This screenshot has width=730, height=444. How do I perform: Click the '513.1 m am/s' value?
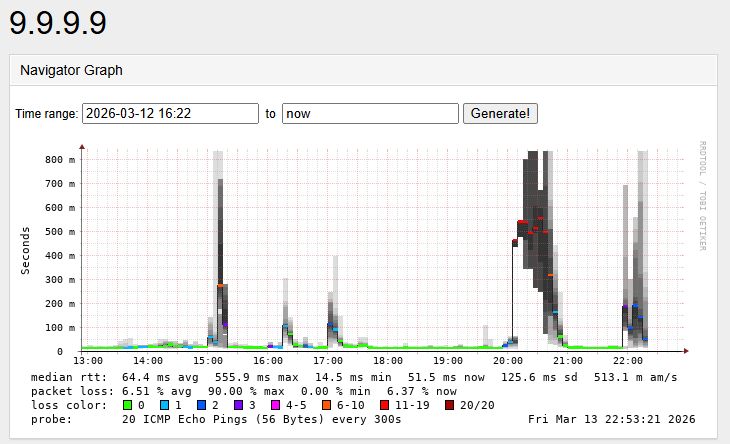(x=635, y=377)
